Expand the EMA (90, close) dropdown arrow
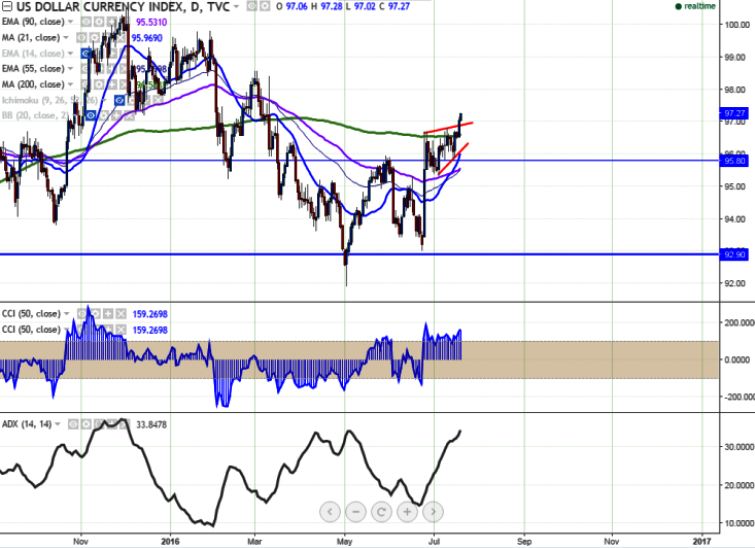 point(70,22)
